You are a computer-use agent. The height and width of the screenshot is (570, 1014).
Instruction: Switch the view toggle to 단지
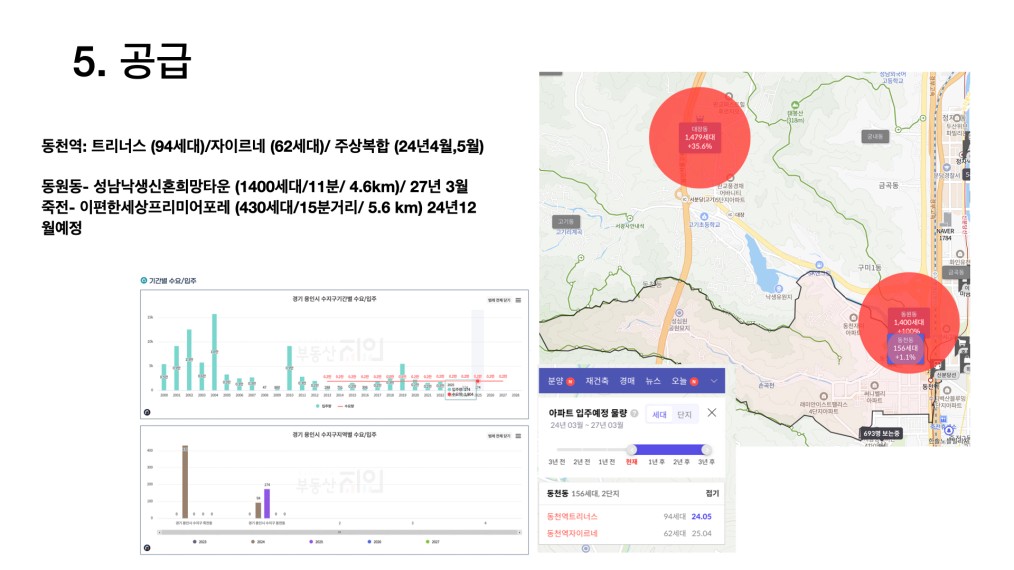pos(684,414)
